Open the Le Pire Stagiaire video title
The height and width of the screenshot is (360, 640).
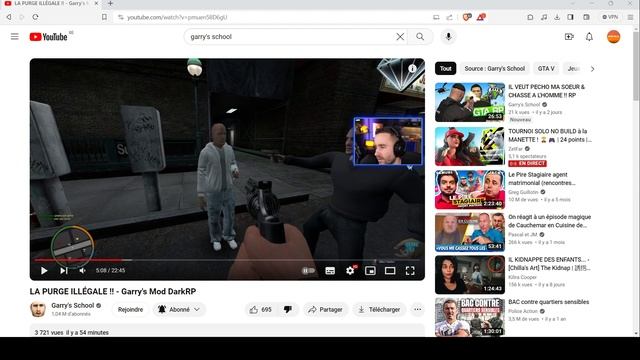tap(542, 179)
